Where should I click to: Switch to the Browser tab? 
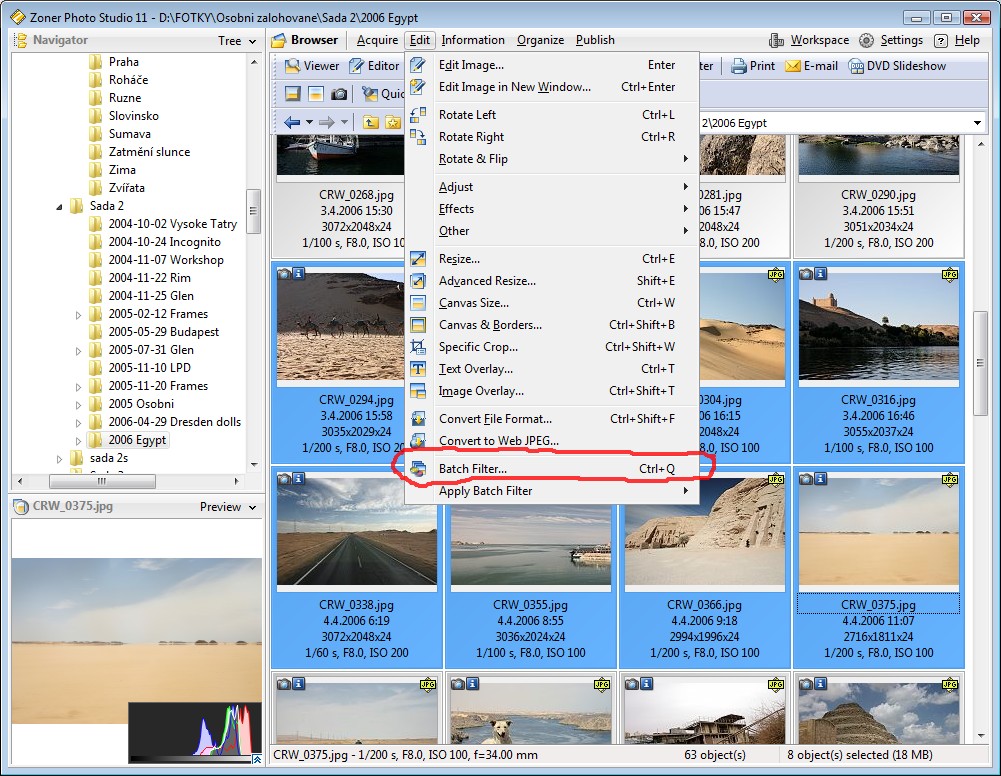pos(305,40)
